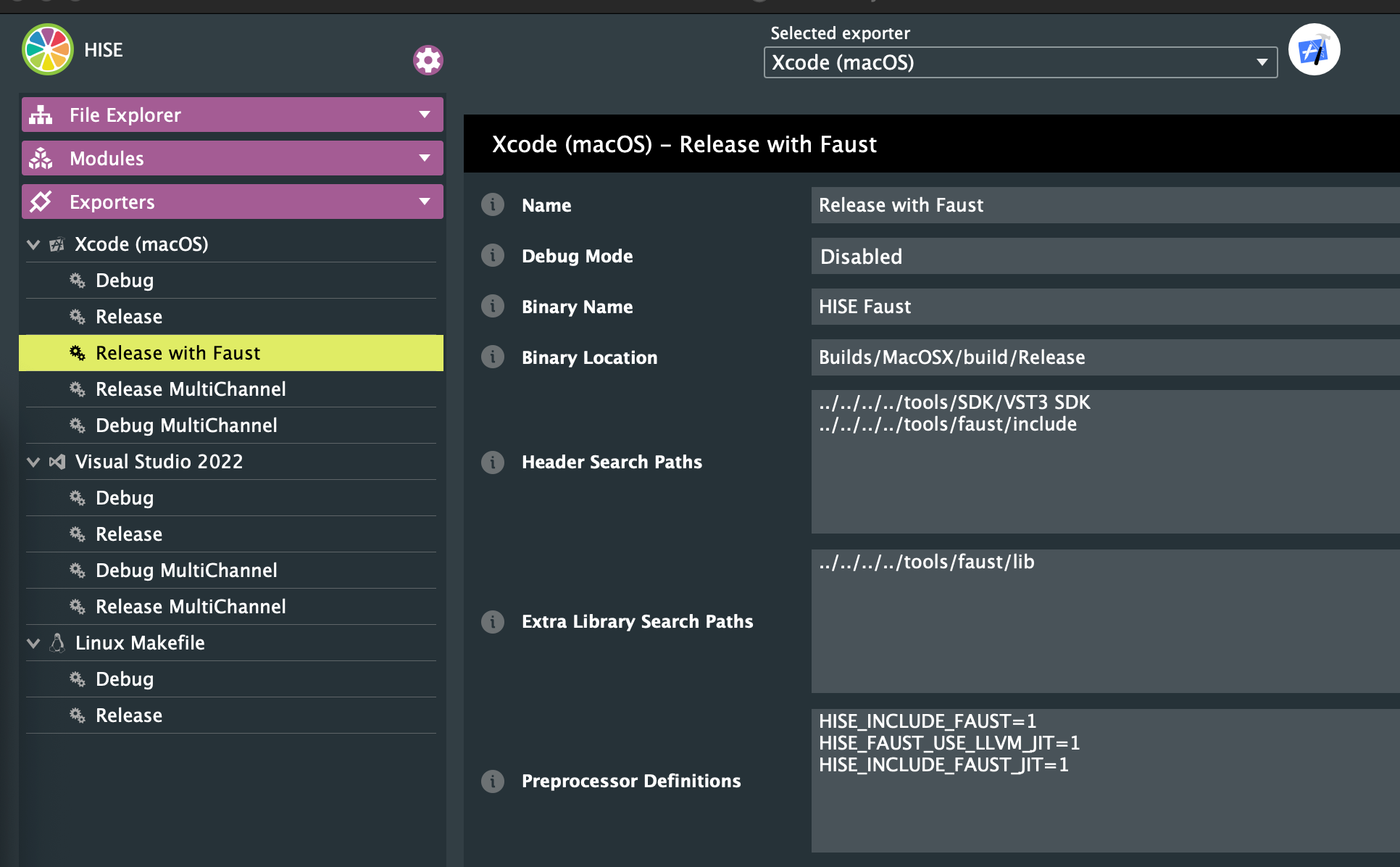Click into Preprocessor Definitions text box
This screenshot has height=867, width=1400.
[x=1106, y=781]
